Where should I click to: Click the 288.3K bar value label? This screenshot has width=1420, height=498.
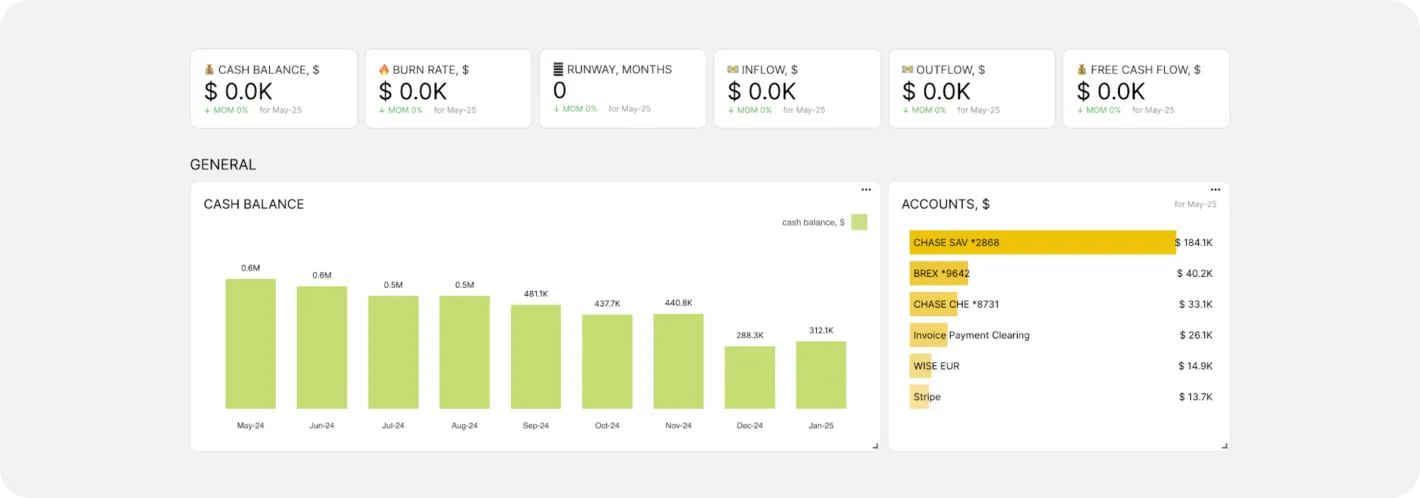(x=750, y=335)
